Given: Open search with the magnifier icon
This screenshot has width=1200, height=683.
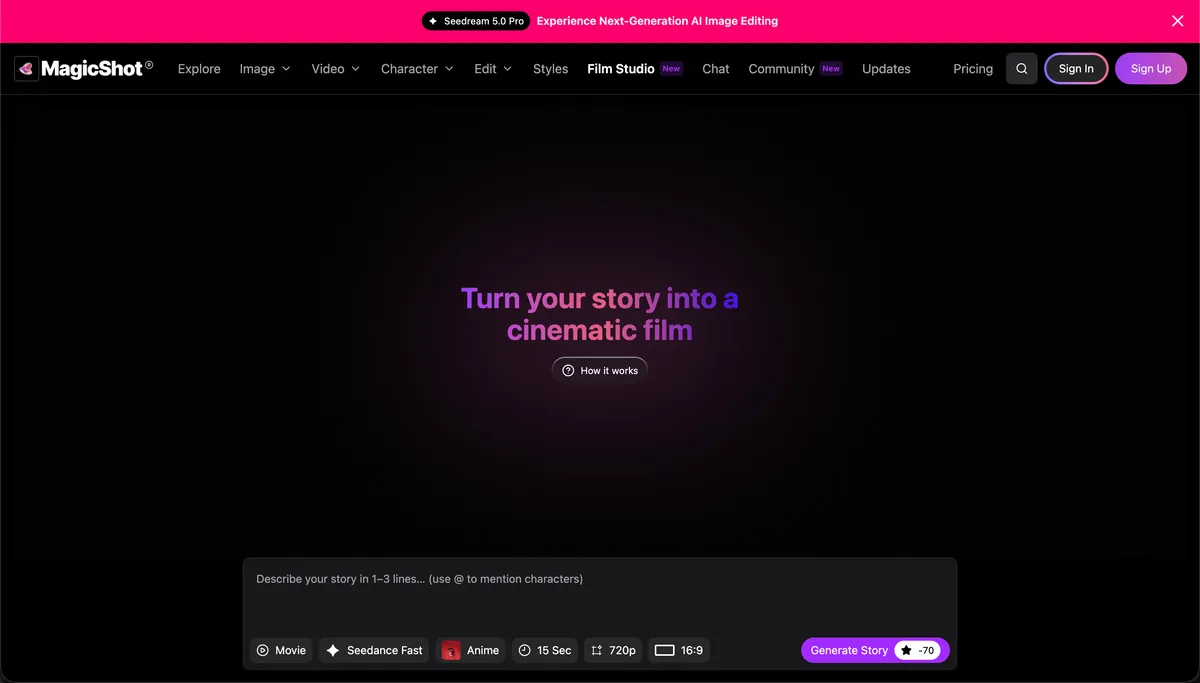Looking at the screenshot, I should (1021, 69).
